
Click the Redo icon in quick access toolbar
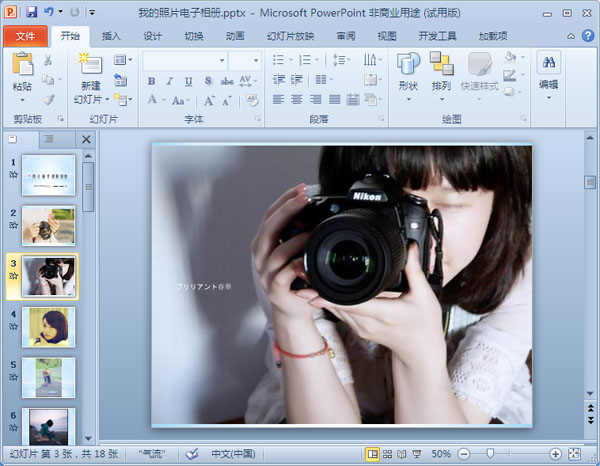tap(75, 12)
